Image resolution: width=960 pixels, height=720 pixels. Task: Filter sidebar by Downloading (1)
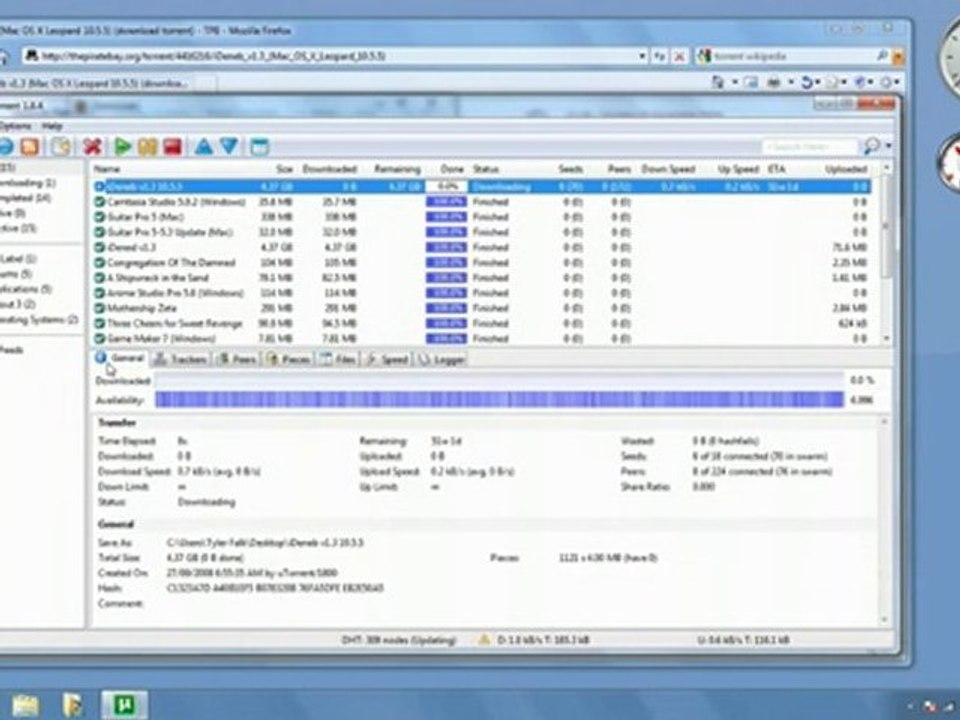[x=28, y=183]
